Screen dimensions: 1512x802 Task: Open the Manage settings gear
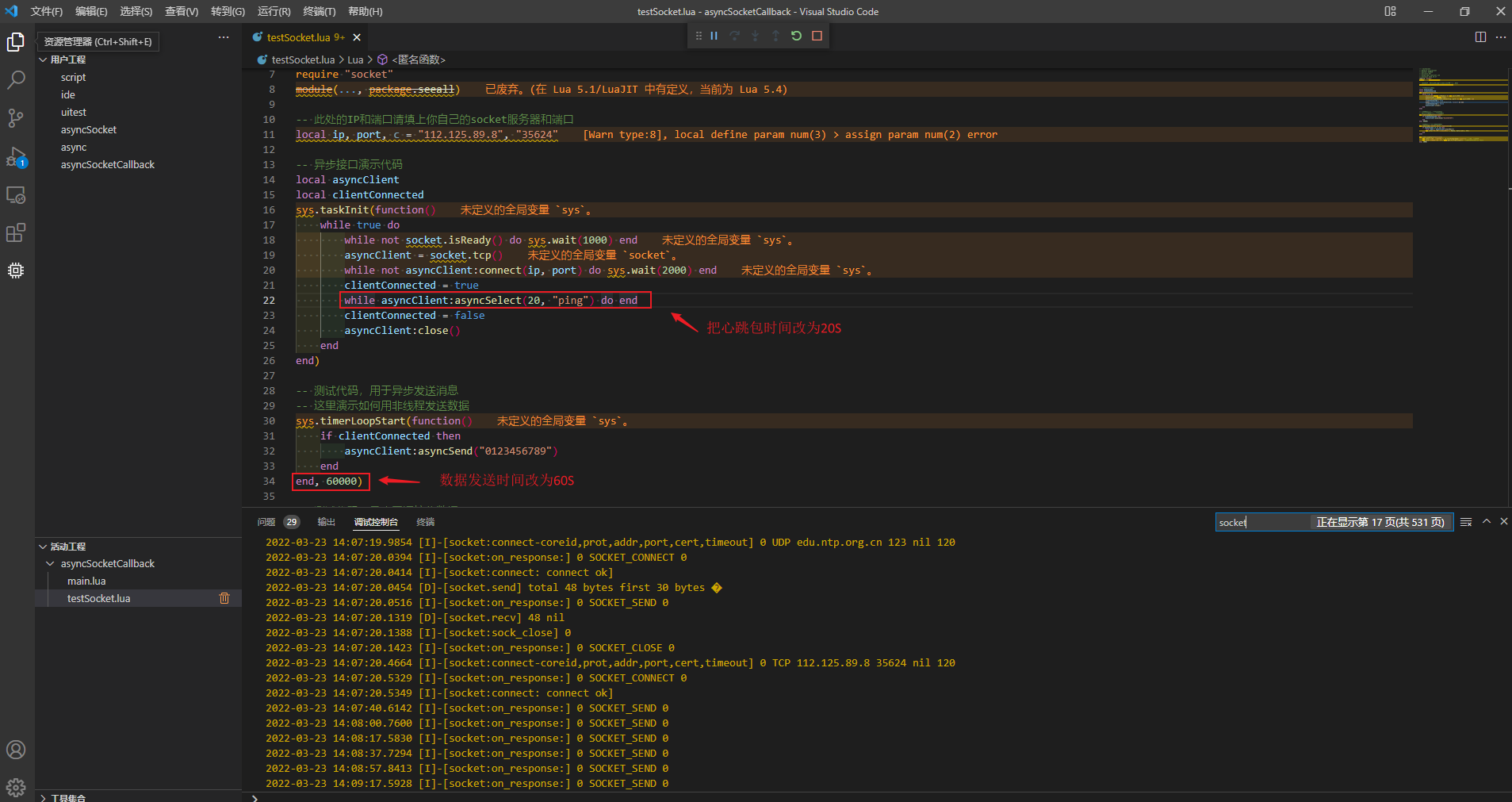[16, 787]
